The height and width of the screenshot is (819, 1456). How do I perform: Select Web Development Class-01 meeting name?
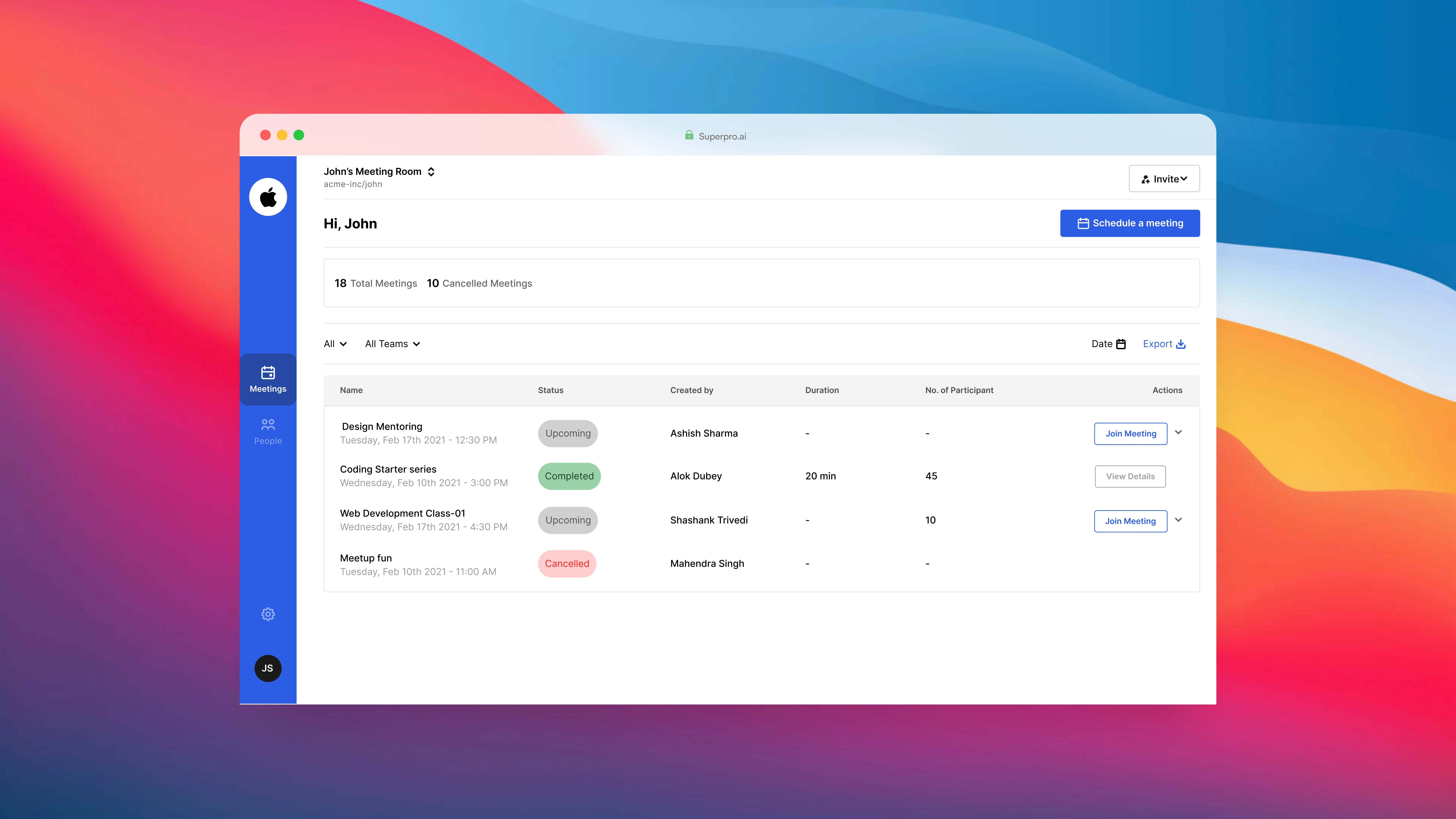pos(402,514)
